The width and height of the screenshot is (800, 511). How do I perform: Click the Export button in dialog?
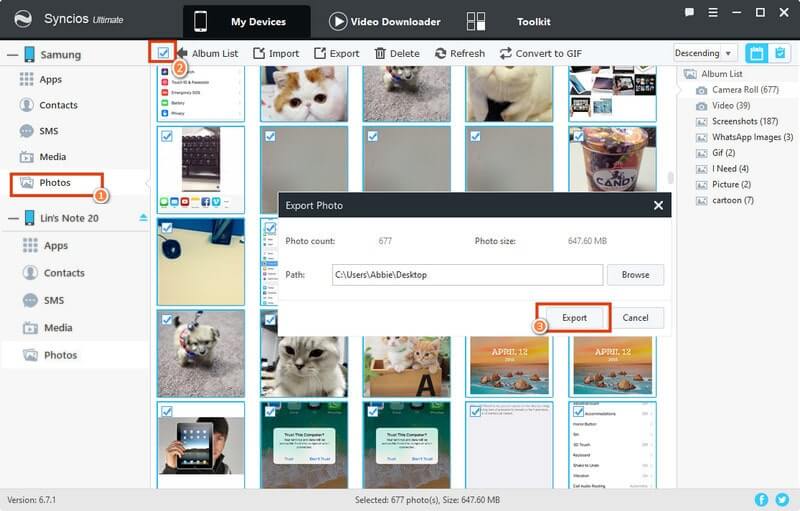(573, 318)
